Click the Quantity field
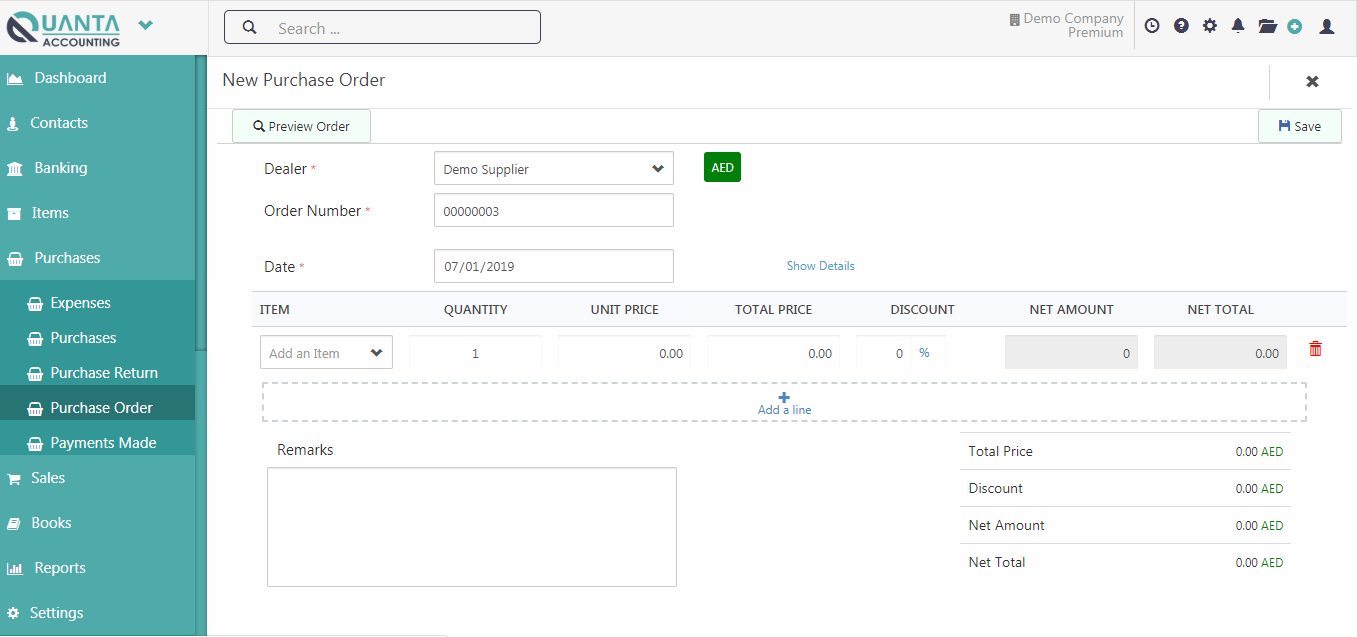This screenshot has width=1357, height=637. click(475, 353)
